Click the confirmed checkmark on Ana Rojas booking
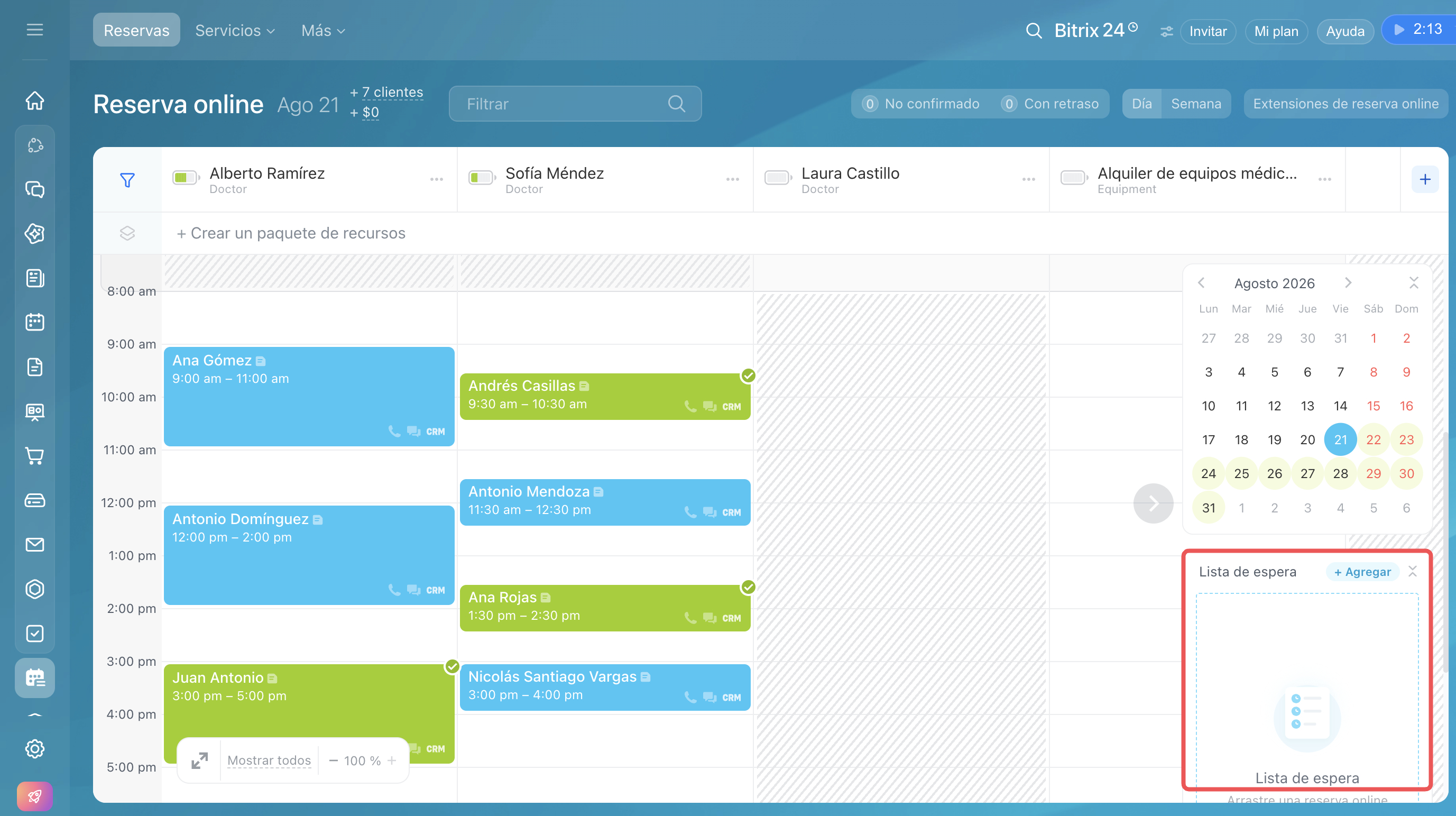 [x=748, y=587]
